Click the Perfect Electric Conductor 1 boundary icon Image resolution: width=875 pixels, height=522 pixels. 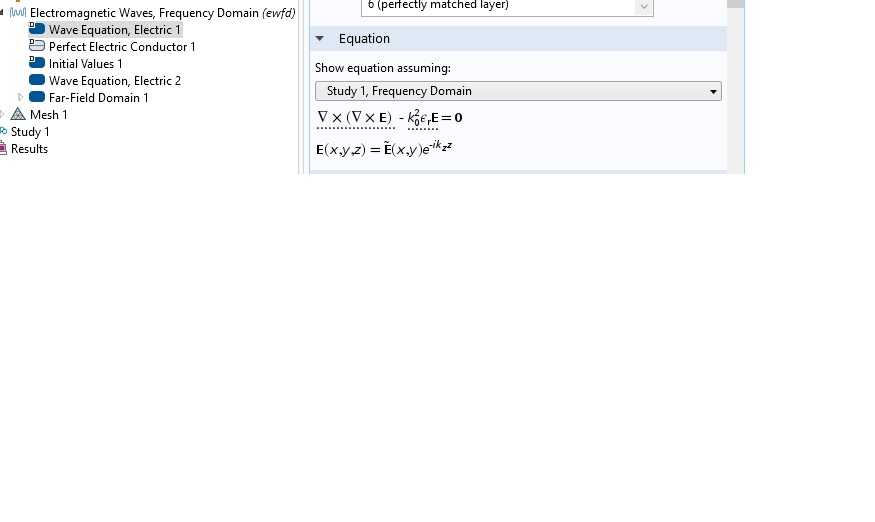37,46
